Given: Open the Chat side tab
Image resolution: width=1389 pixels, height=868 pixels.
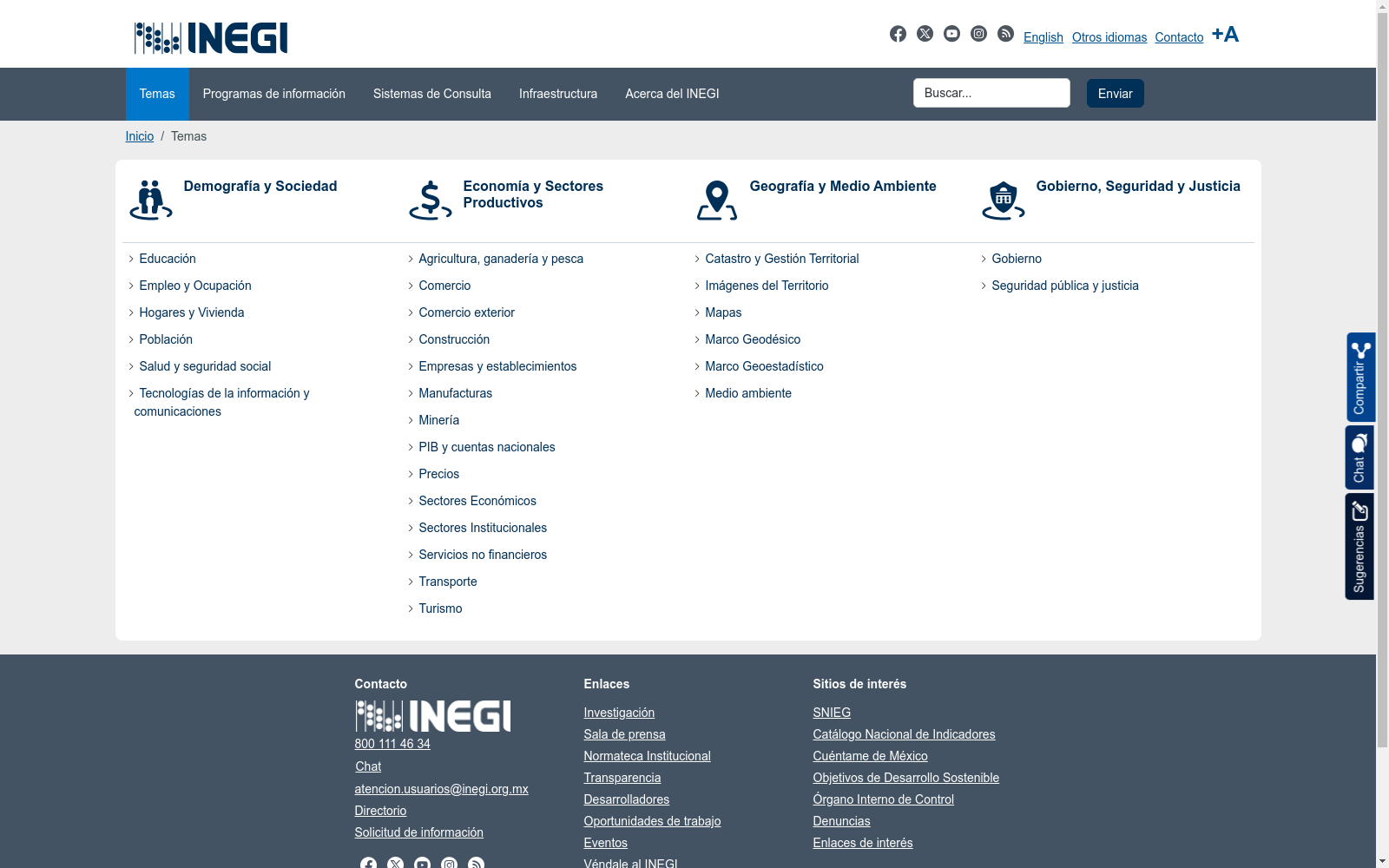Looking at the screenshot, I should [1360, 457].
